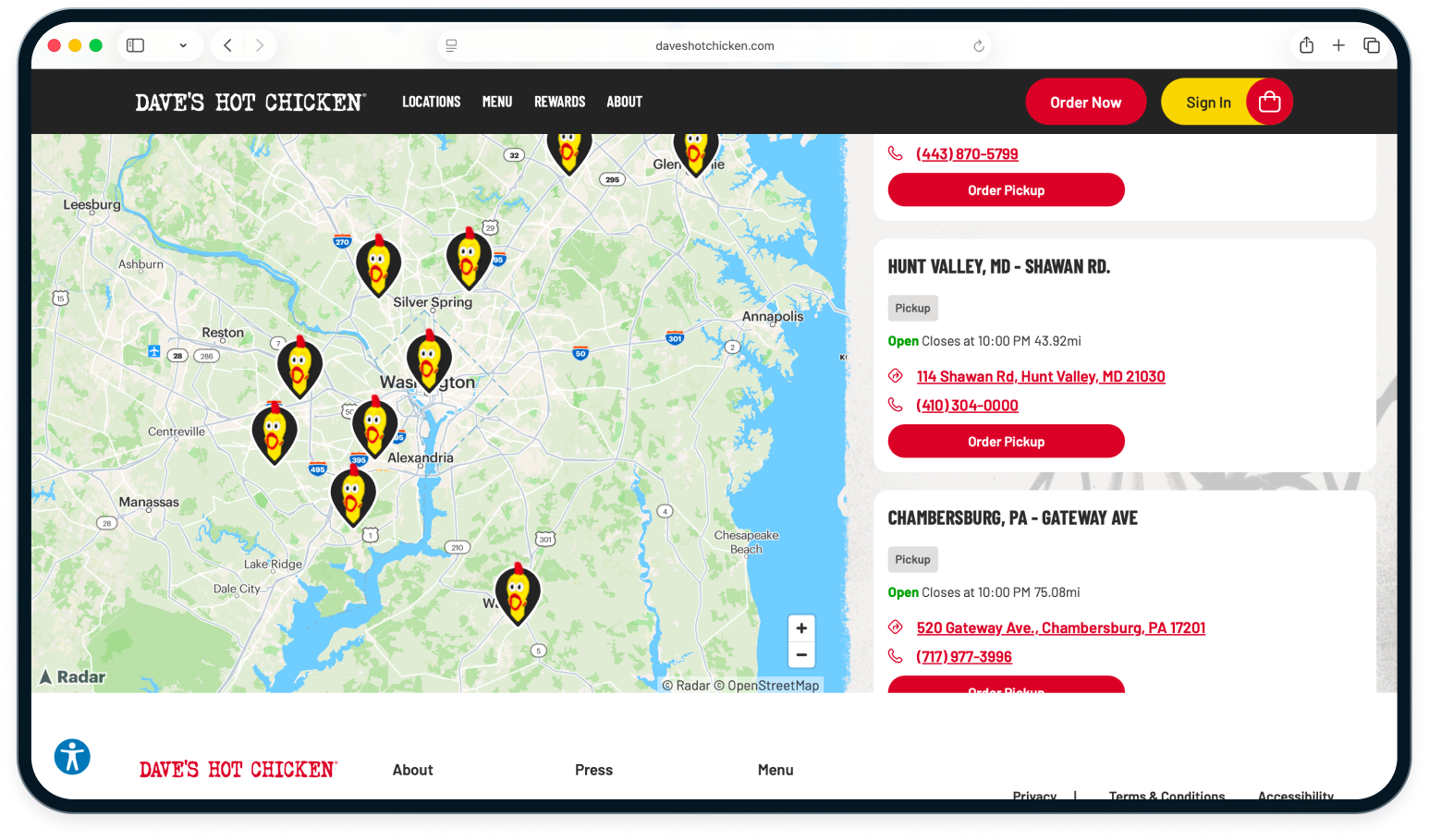Open the blue accessibility widget
The width and height of the screenshot is (1429, 840).
pos(72,757)
